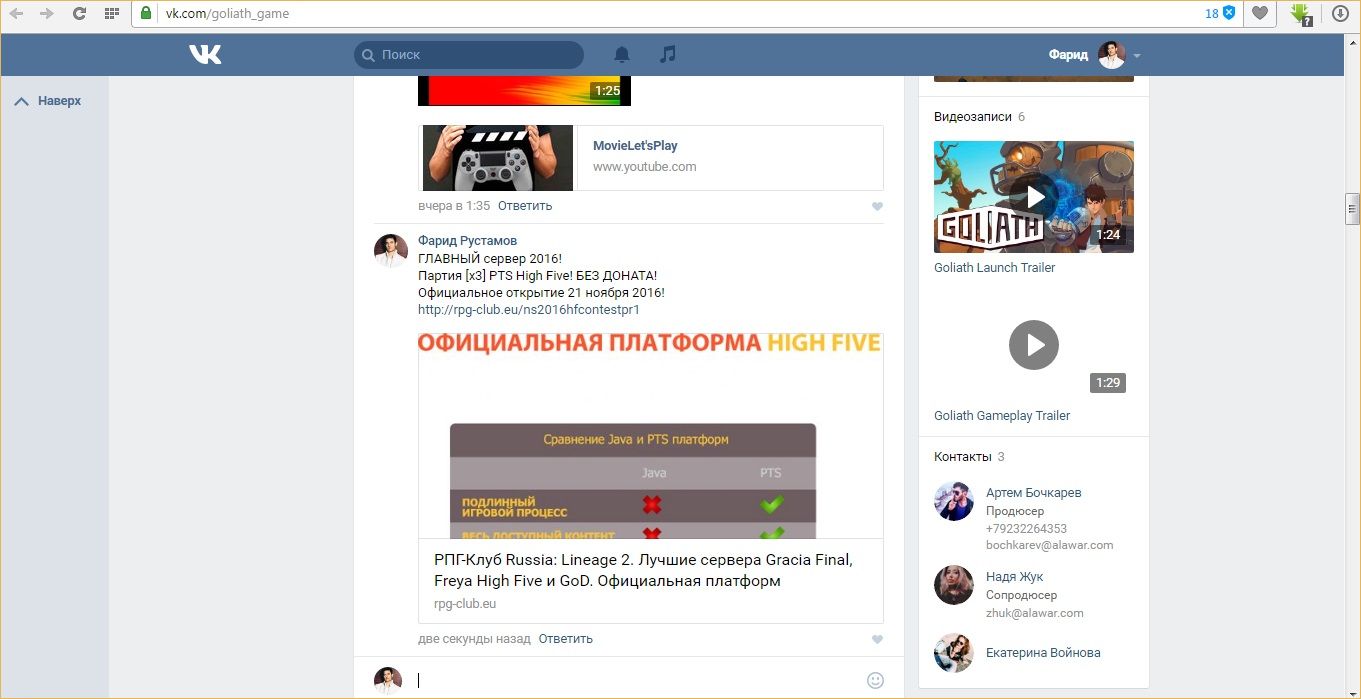Open the MovieLet'sPlay link title
This screenshot has height=699, width=1361.
point(635,146)
